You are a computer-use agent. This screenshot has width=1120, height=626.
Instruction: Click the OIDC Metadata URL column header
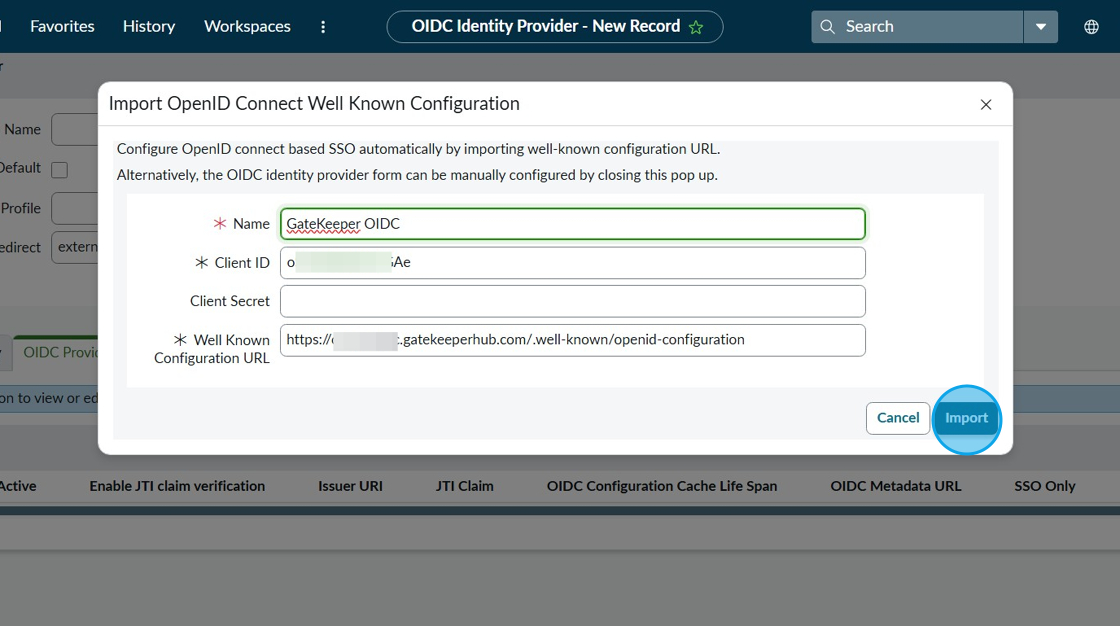point(896,486)
